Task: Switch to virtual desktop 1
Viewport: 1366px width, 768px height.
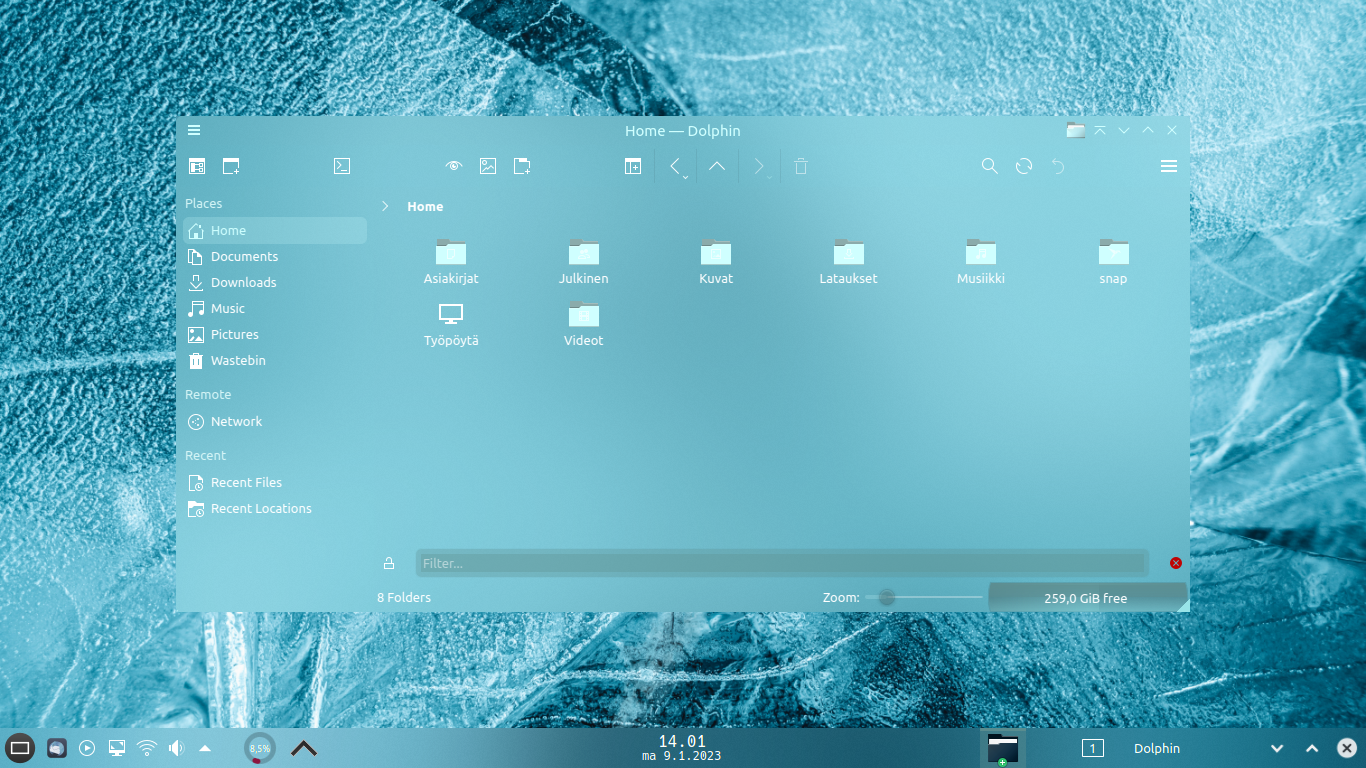Action: (x=1093, y=748)
